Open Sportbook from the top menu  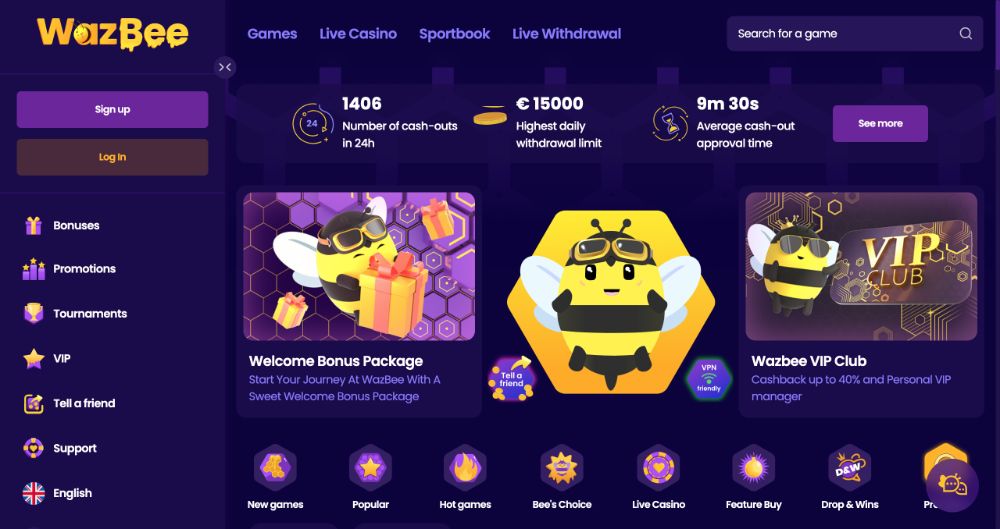tap(454, 34)
